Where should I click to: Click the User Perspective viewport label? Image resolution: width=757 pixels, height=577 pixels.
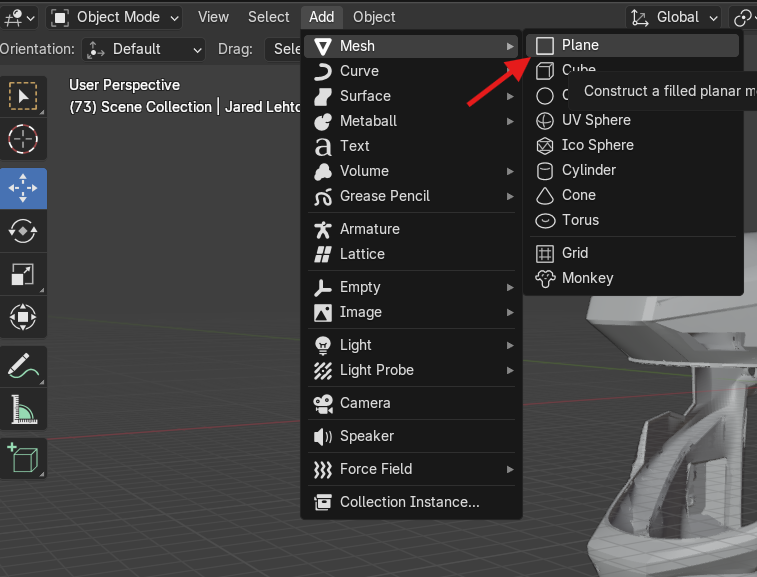pos(125,85)
